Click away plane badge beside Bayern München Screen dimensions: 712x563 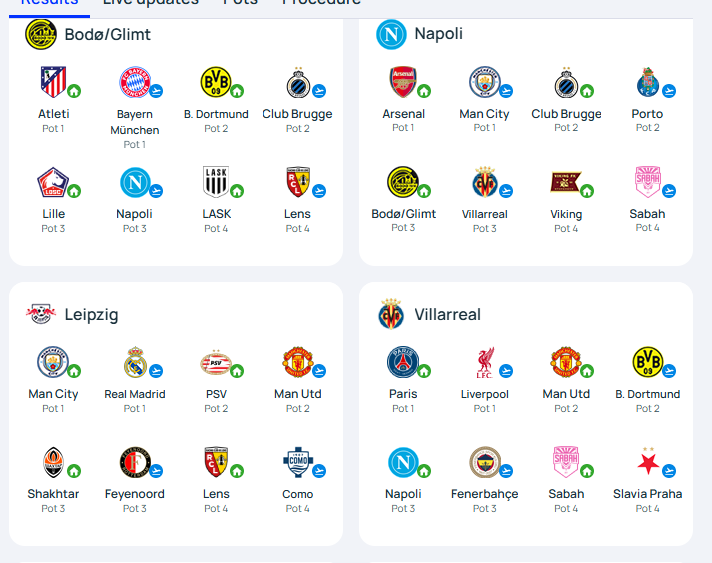coord(156,91)
